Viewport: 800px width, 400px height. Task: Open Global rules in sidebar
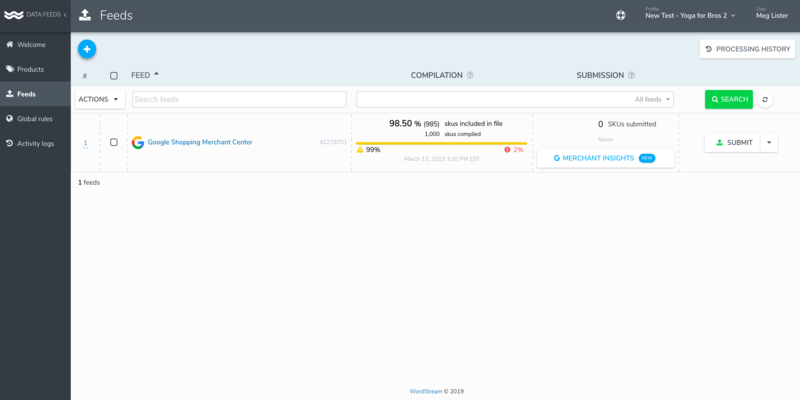35,119
